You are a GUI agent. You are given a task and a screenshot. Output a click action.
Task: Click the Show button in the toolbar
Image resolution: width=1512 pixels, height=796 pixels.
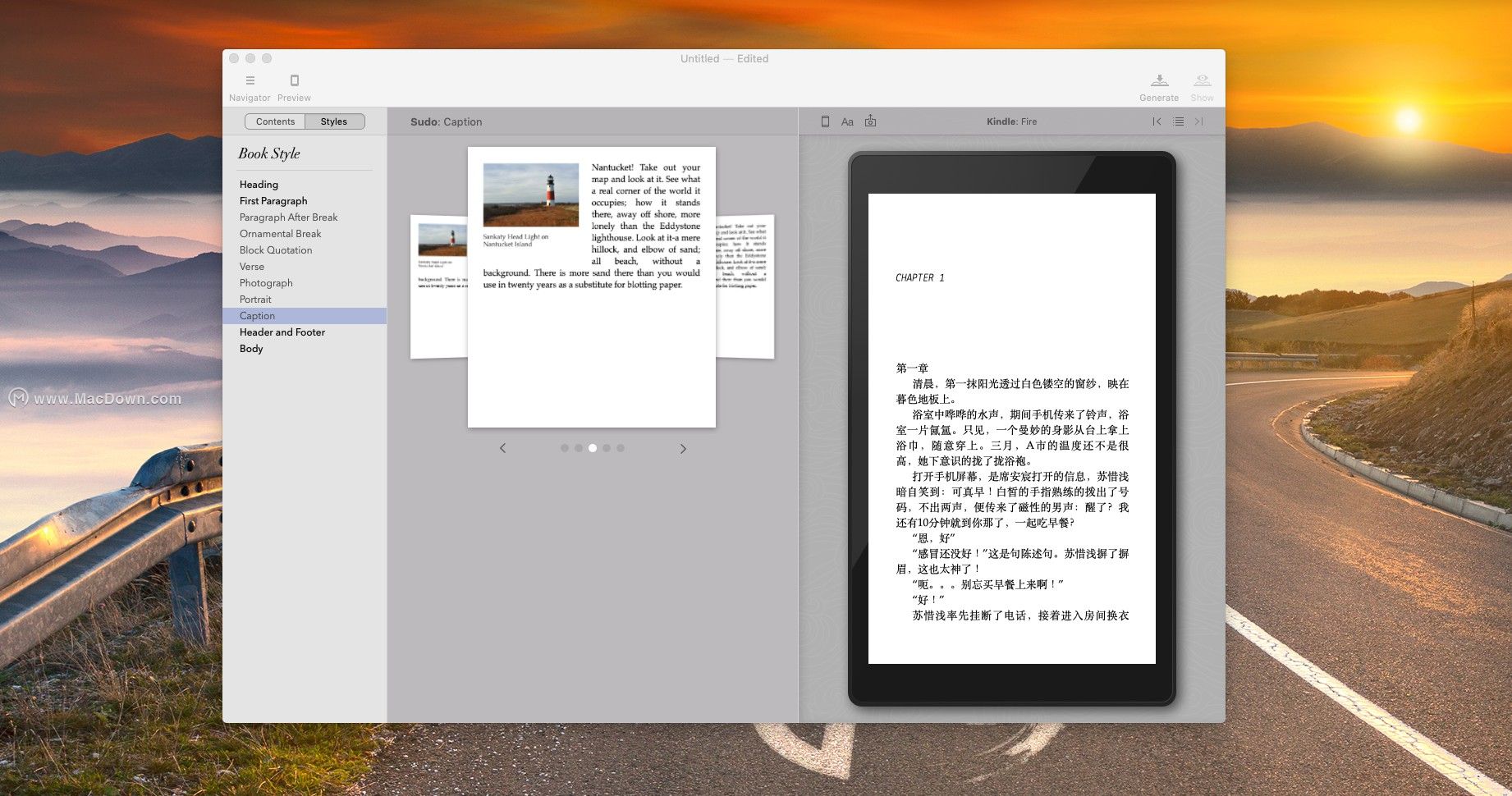point(1202,85)
